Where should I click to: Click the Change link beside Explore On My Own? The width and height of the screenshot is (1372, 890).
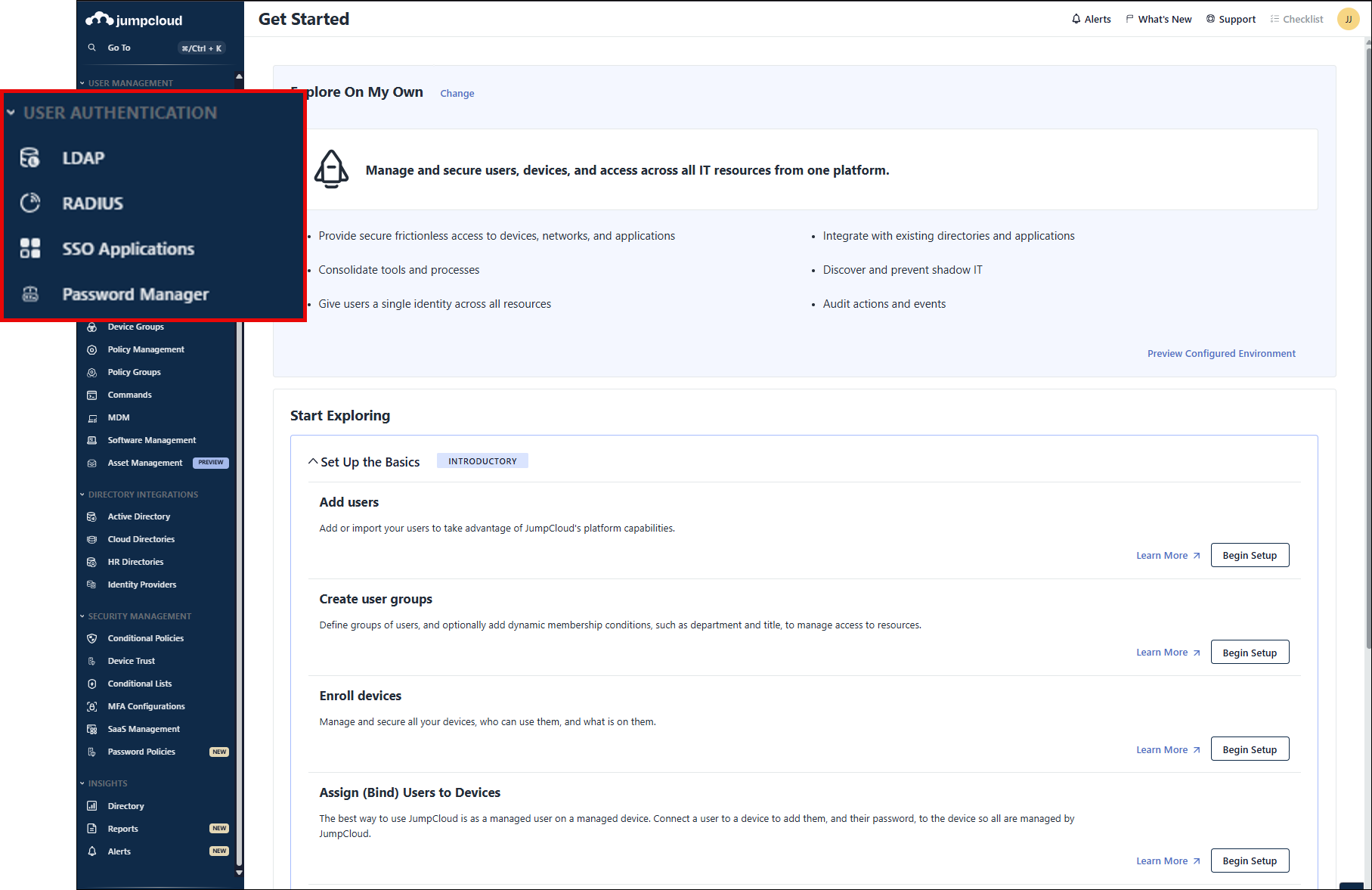click(457, 94)
